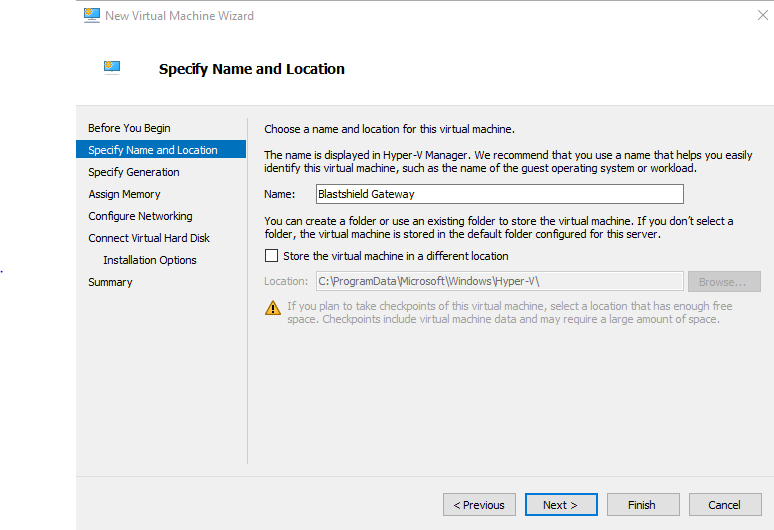Click Finish to create the virtual machine
This screenshot has width=774, height=530.
point(642,505)
